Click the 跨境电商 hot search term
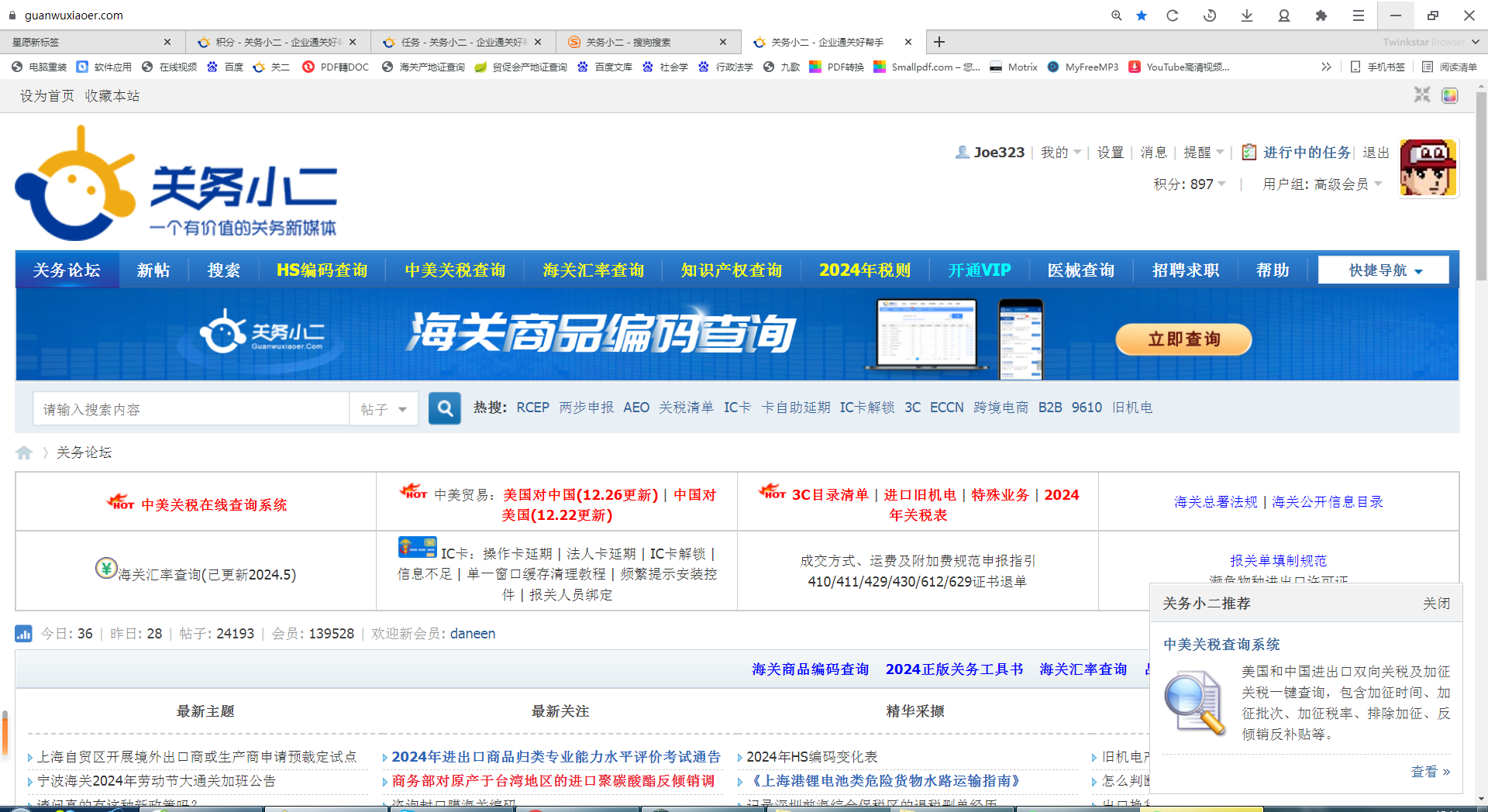 pos(1001,408)
